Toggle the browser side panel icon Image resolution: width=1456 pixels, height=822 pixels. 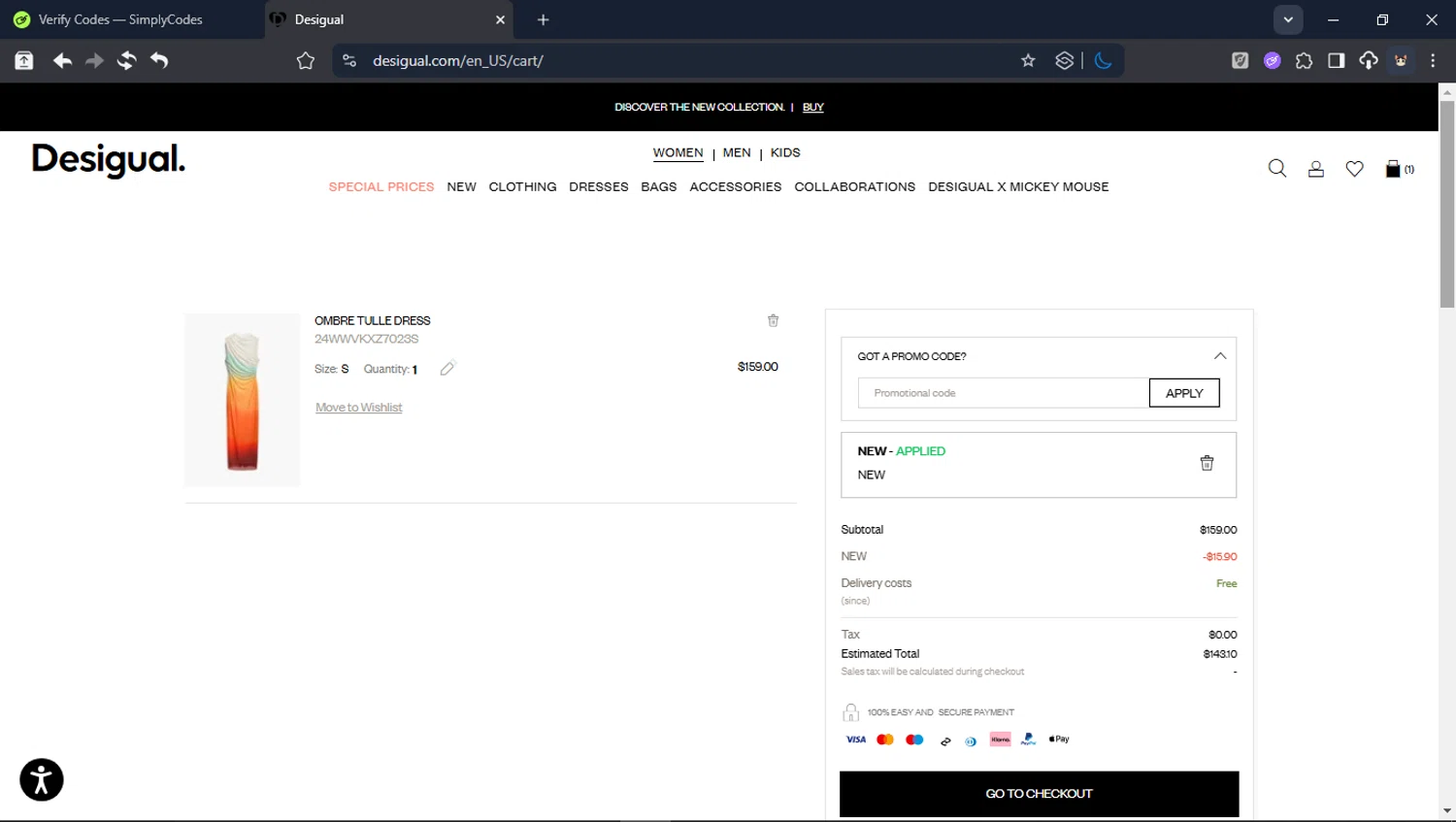(x=1337, y=60)
